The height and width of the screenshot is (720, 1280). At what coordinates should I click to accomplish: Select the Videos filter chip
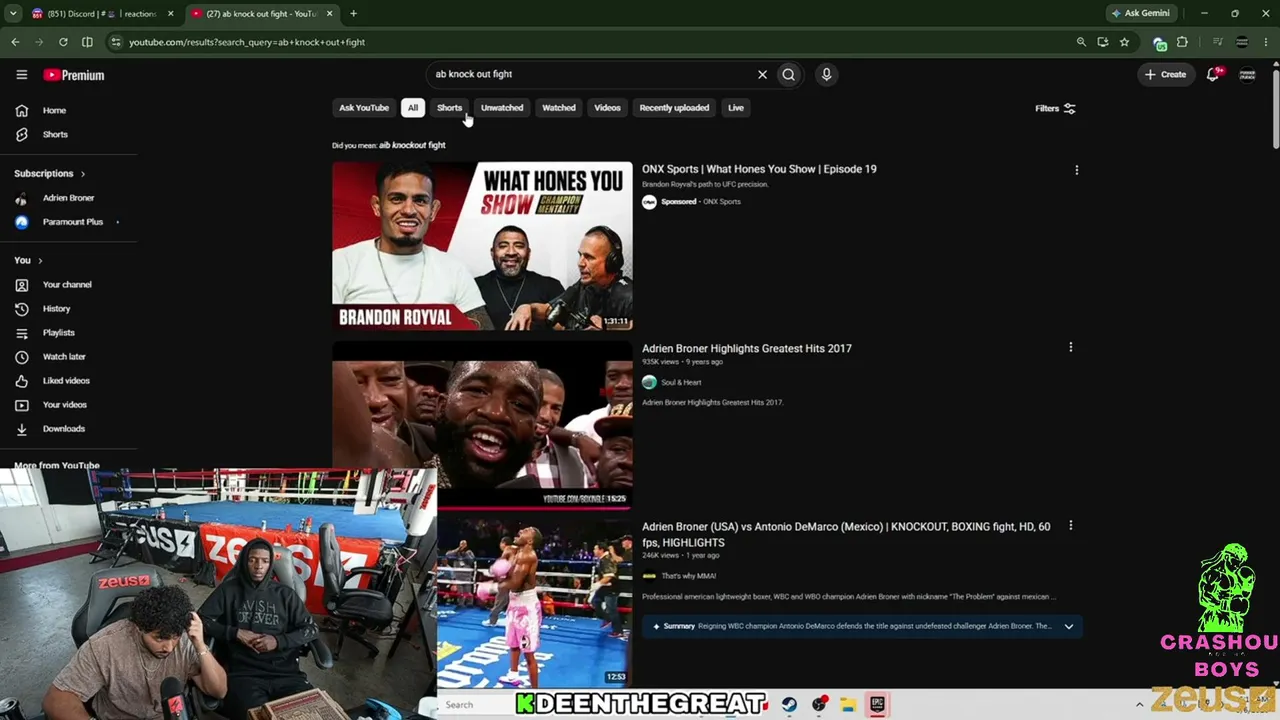(x=607, y=108)
